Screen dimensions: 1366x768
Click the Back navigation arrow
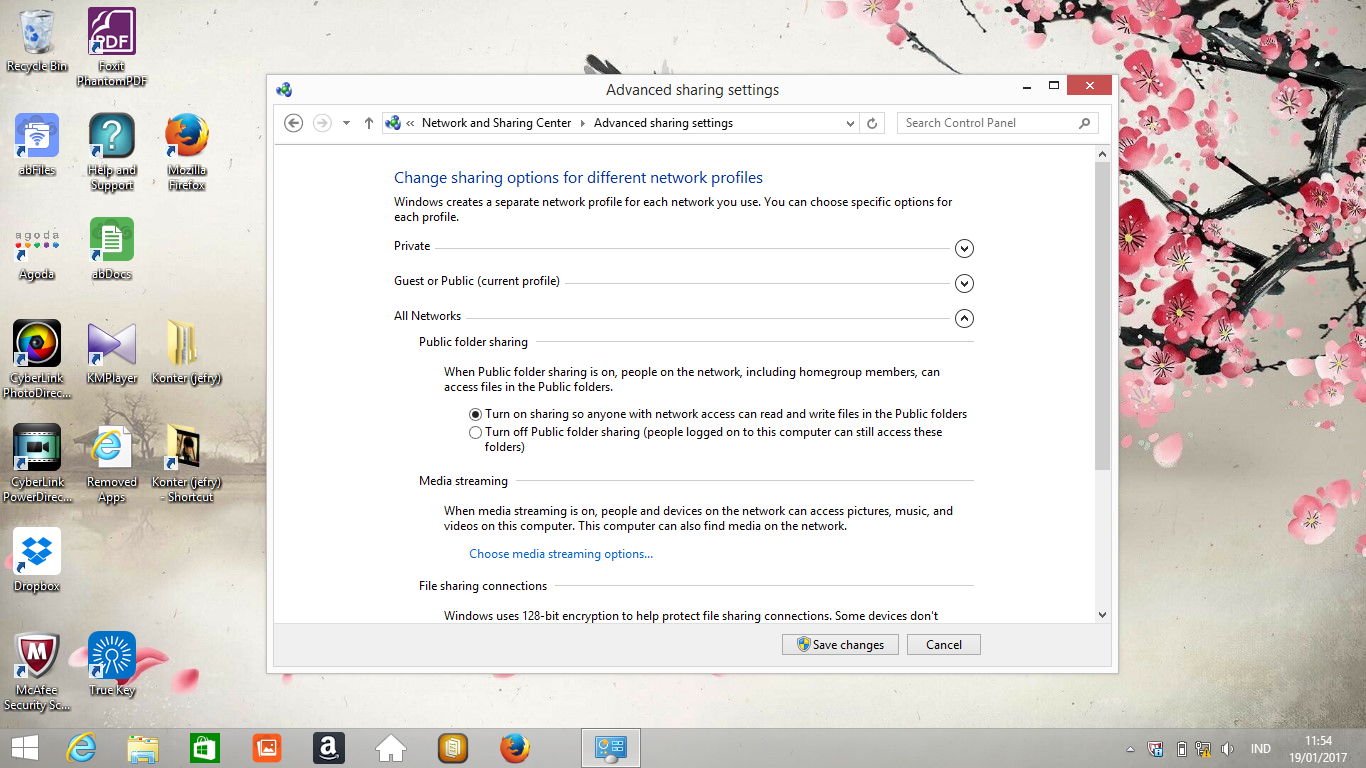coord(293,123)
